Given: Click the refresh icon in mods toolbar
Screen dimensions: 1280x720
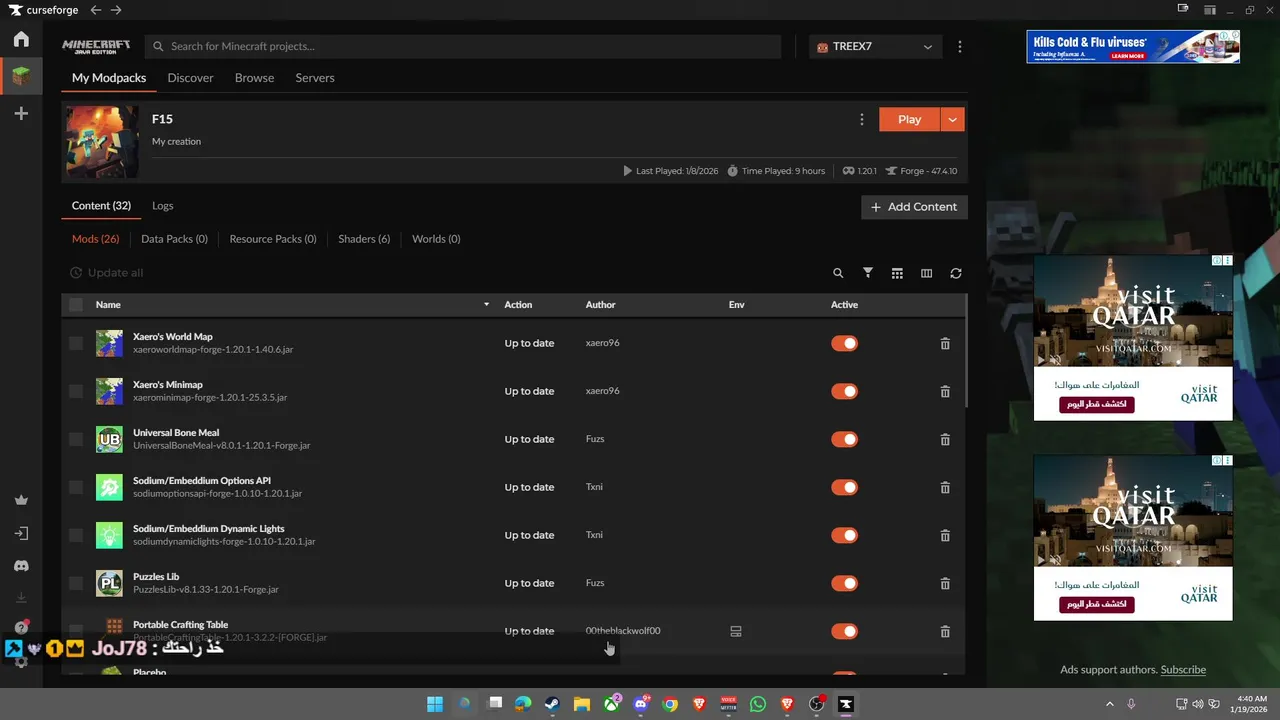Looking at the screenshot, I should pyautogui.click(x=956, y=273).
